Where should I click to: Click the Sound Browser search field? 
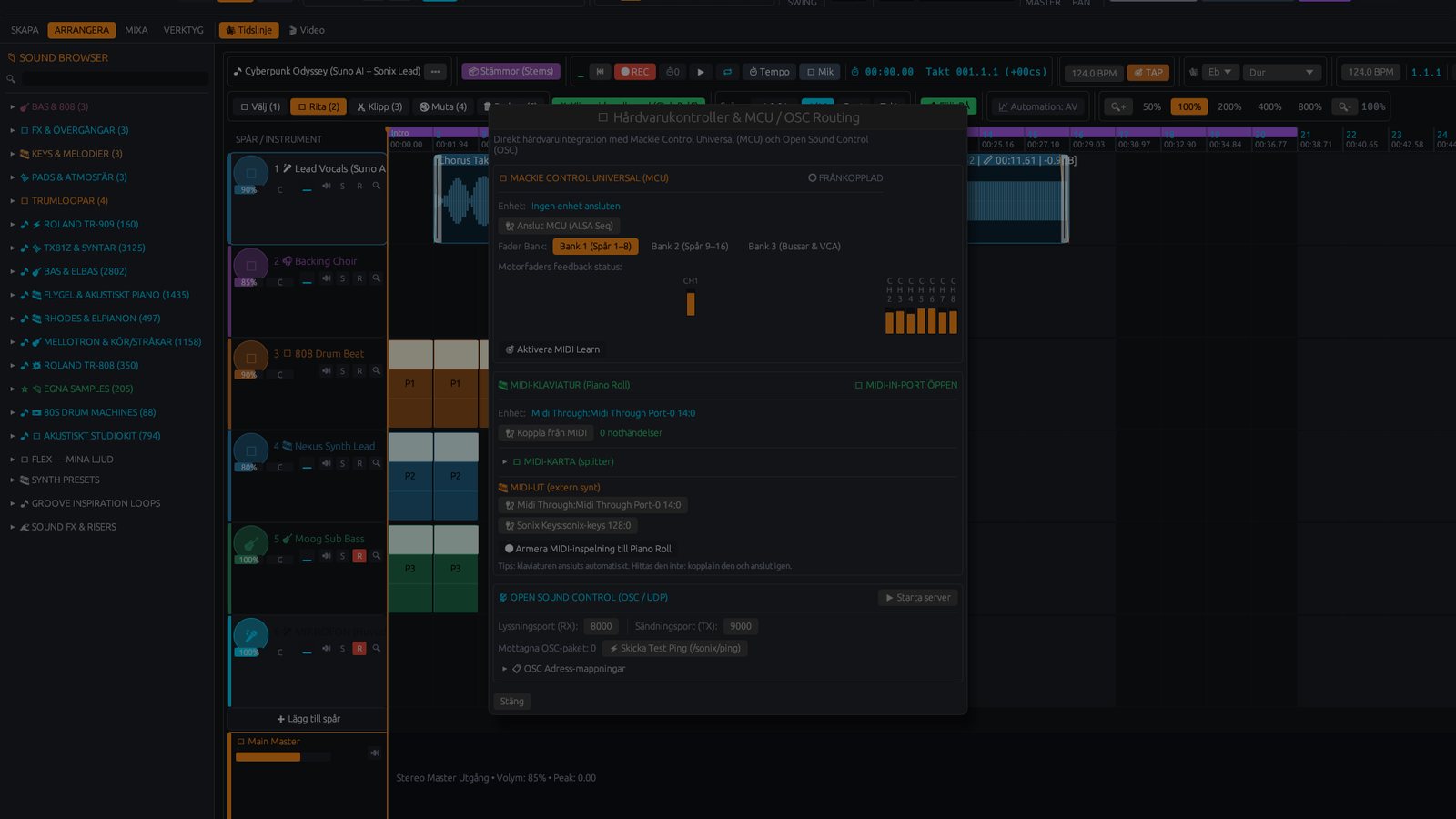[115, 79]
